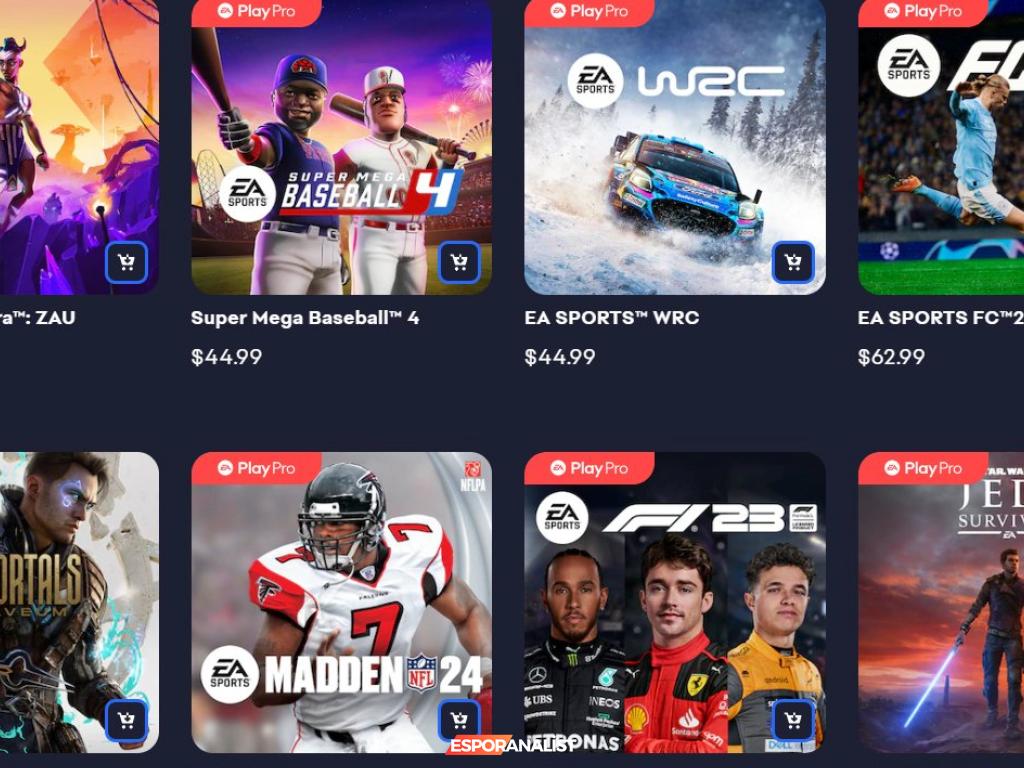Open the EA SPORTS WRC title link
Viewport: 1024px width, 768px height.
(611, 318)
